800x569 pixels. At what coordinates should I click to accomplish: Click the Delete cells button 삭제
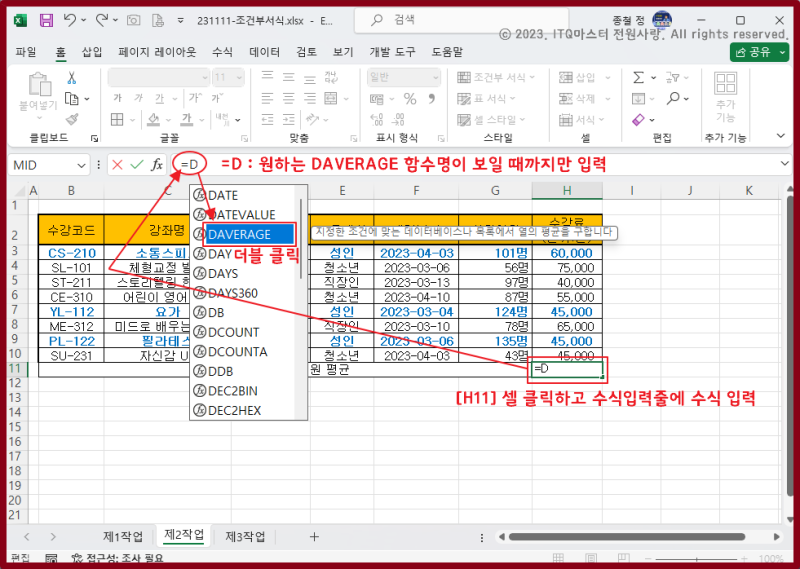pyautogui.click(x=585, y=98)
